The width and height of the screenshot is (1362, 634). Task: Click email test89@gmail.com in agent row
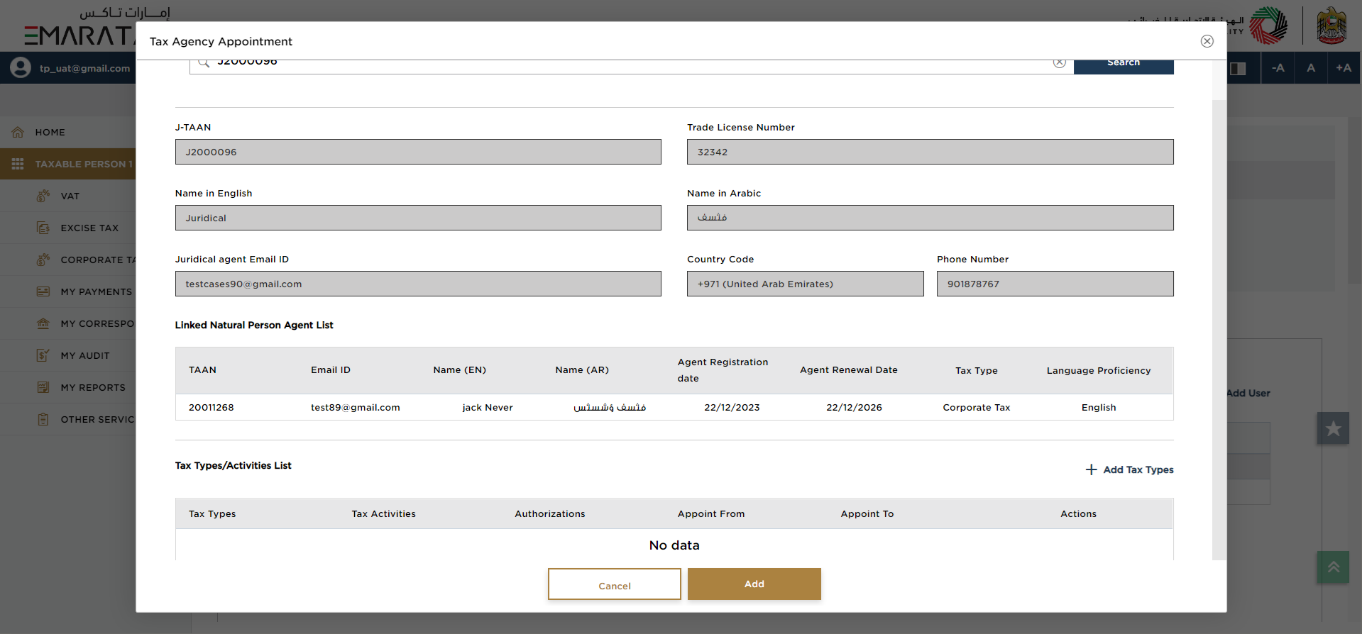pos(355,407)
